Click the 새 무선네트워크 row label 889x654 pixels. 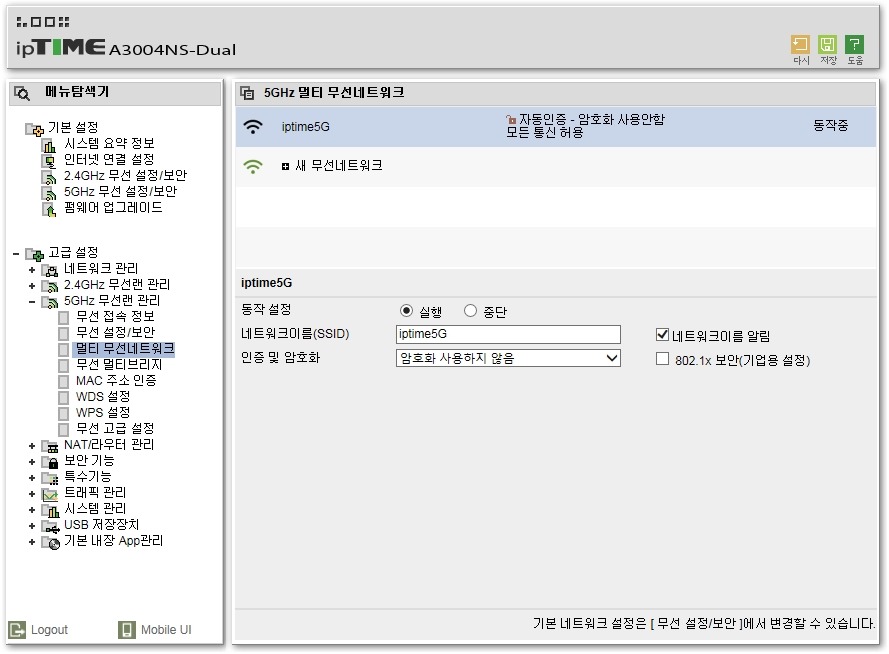(338, 166)
